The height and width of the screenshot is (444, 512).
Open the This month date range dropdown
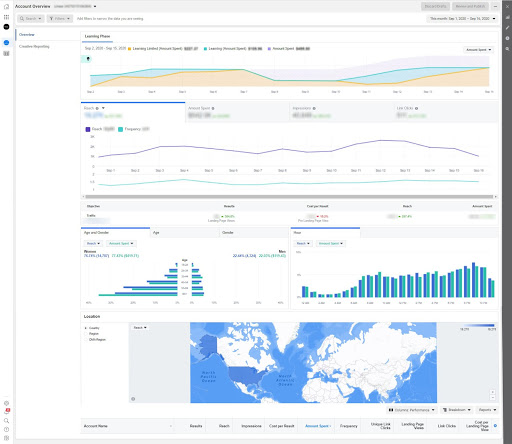click(x=462, y=19)
